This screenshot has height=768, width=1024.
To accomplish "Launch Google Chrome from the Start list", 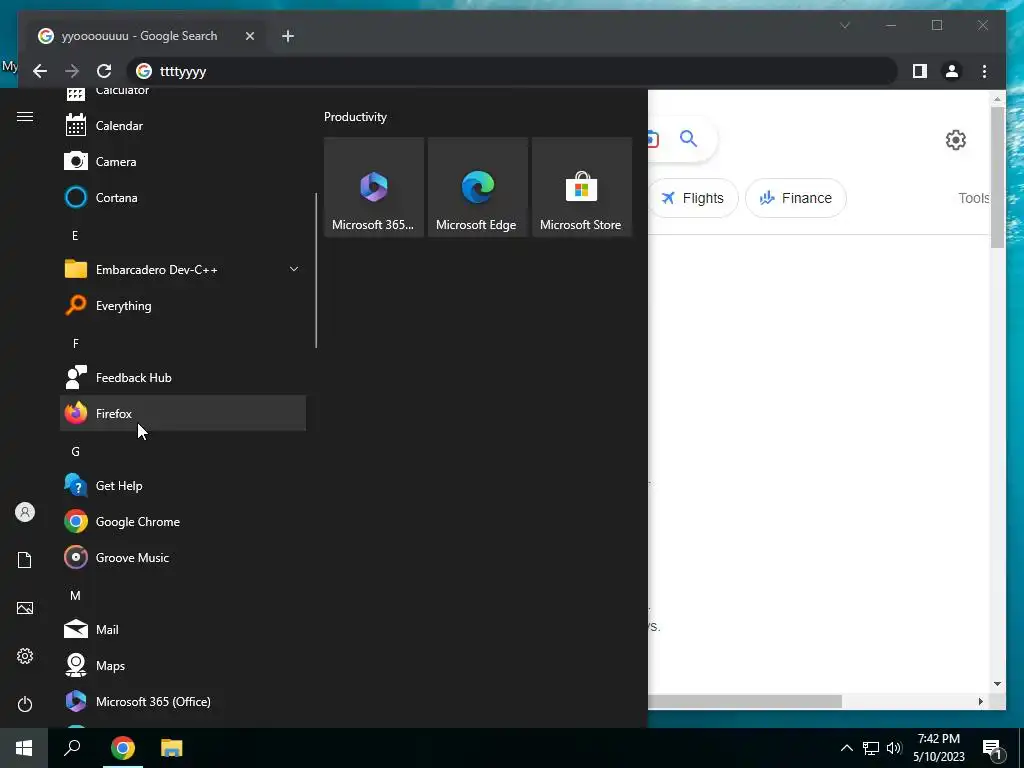I will coord(183,521).
